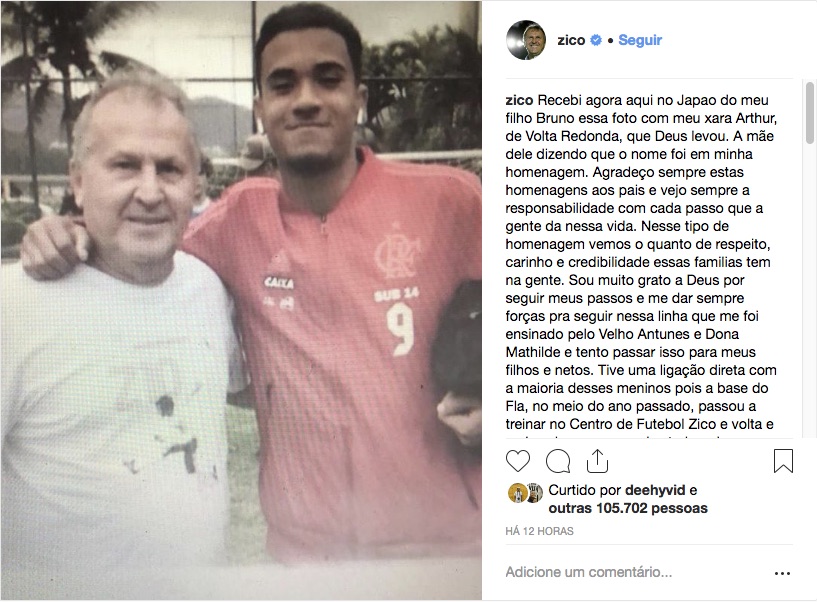Click the verified badge next to zico
The image size is (817, 602).
[596, 40]
